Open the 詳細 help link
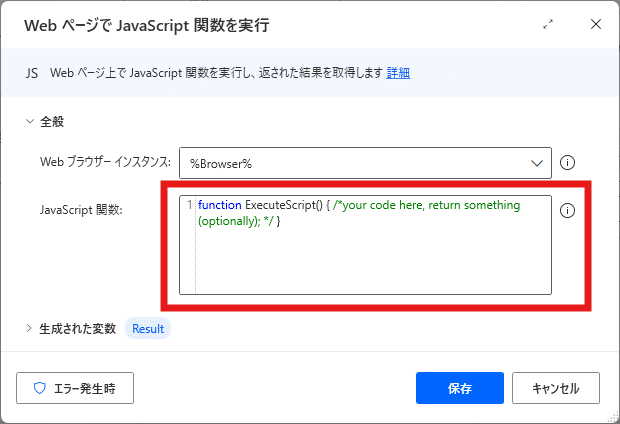Screen dimensions: 620x424 coord(398,73)
